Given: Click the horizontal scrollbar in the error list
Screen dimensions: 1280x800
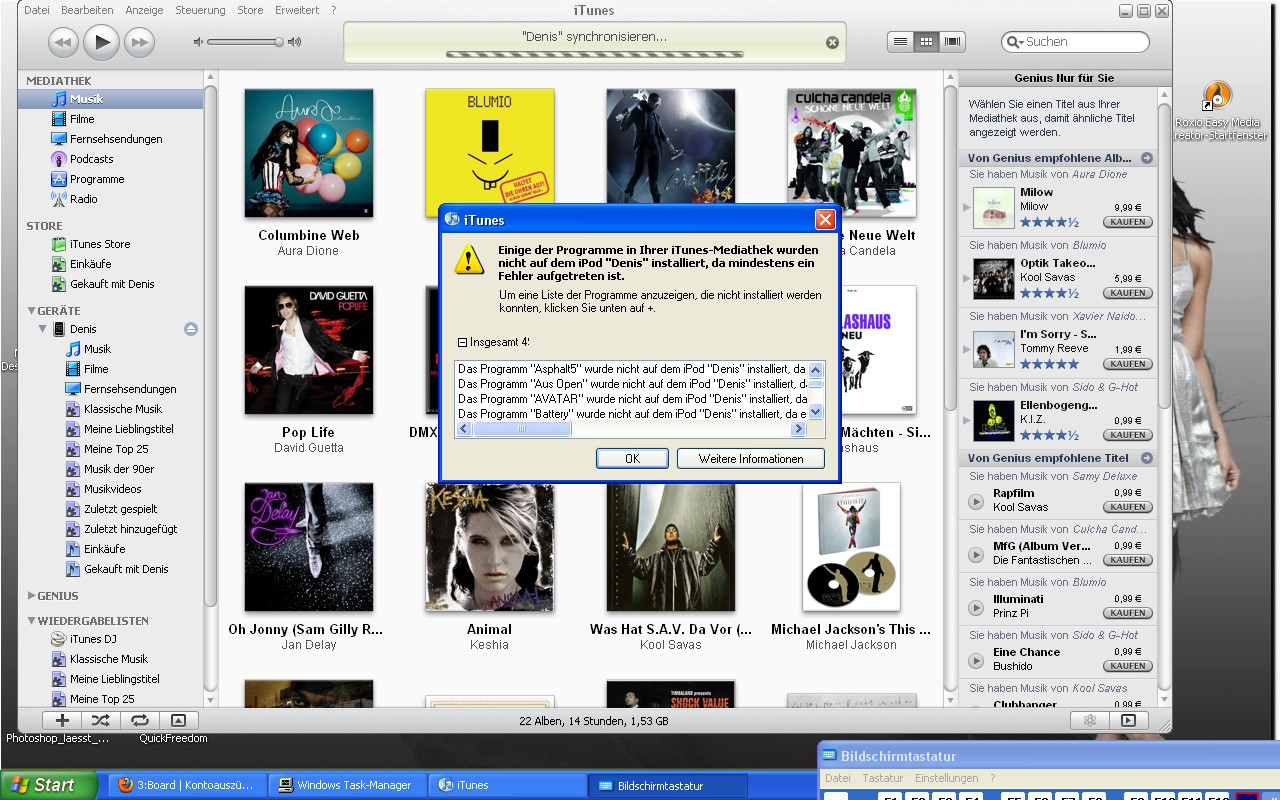Looking at the screenshot, I should [x=522, y=429].
